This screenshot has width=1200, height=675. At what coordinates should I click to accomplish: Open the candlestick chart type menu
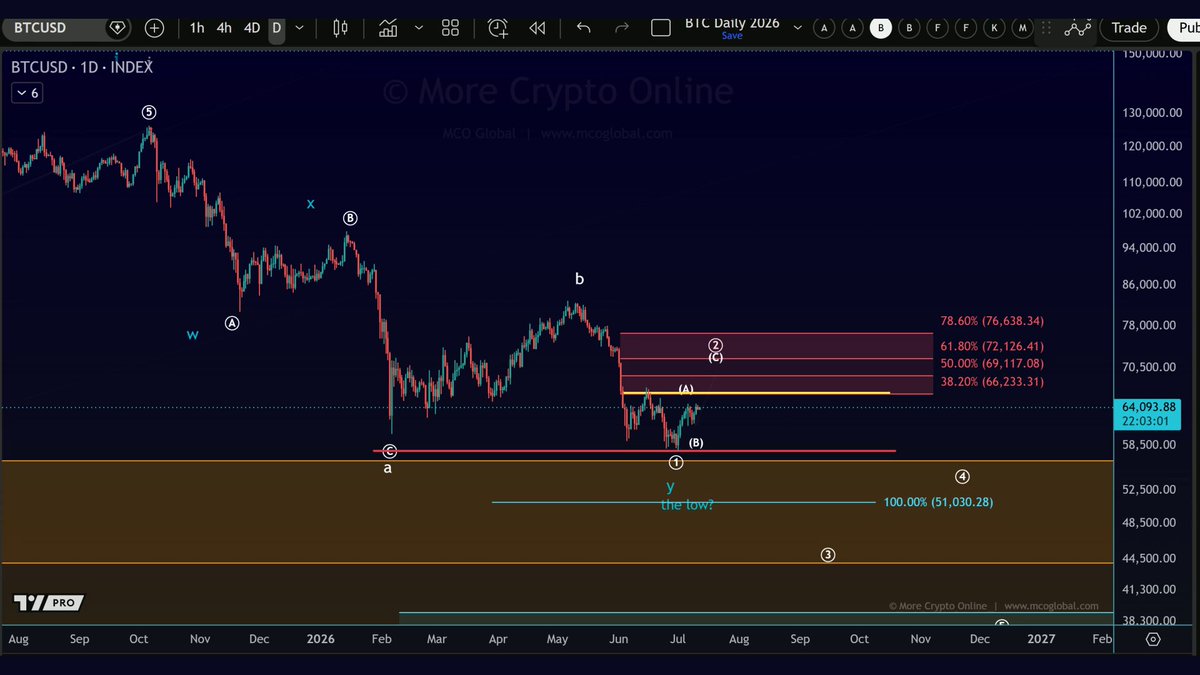tap(341, 28)
